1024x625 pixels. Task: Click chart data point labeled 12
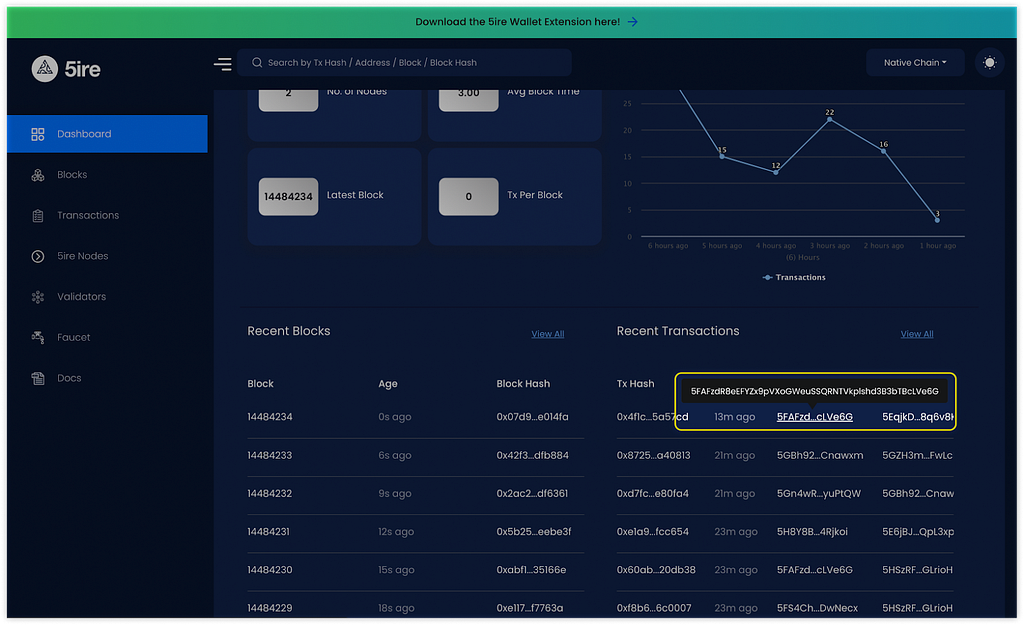pyautogui.click(x=776, y=172)
